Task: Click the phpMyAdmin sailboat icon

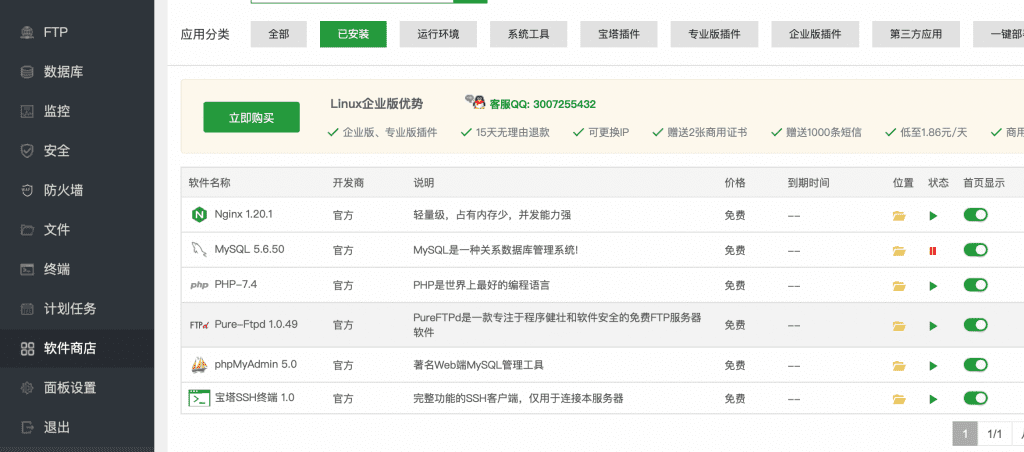Action: tap(199, 364)
